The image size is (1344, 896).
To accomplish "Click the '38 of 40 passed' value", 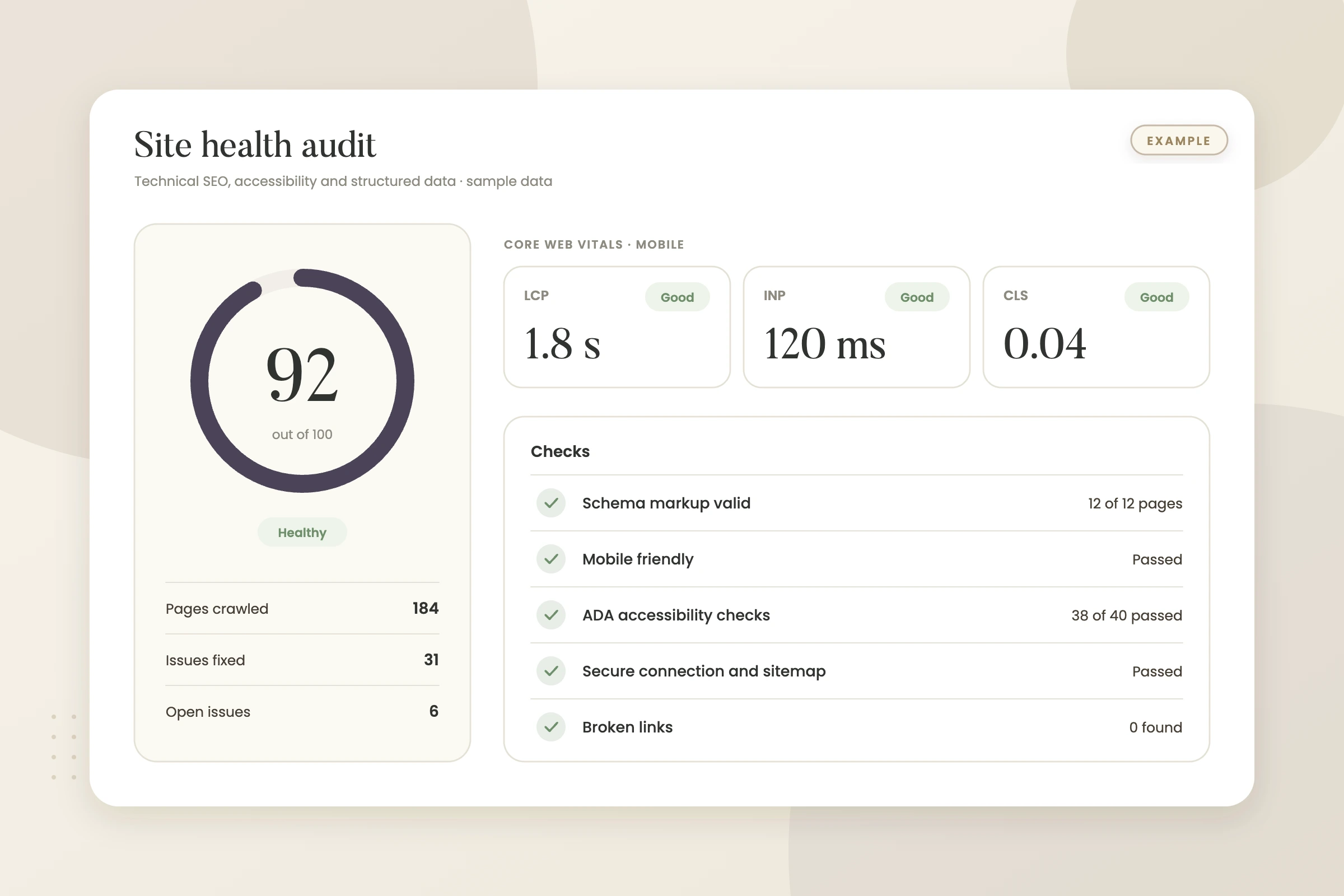I will point(1127,615).
